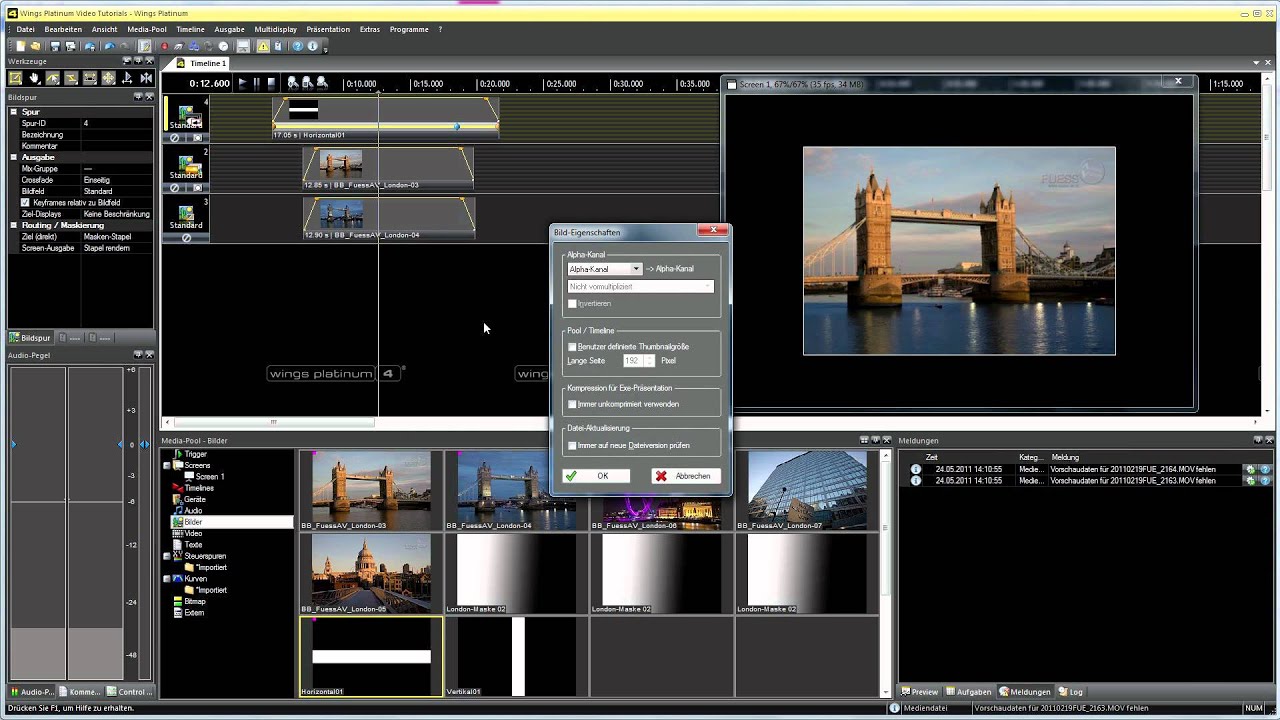Click the timeline horizontal scrollbar thumb
Image resolution: width=1280 pixels, height=720 pixels.
[x=274, y=423]
